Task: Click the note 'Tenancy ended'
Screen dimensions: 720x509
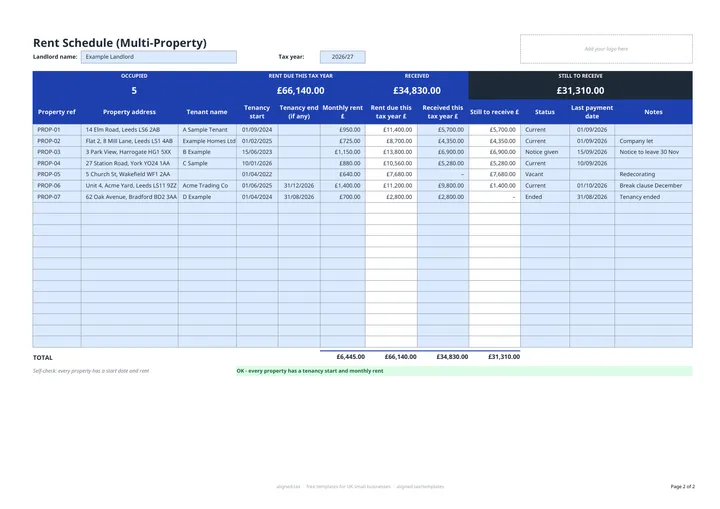Action: (x=653, y=197)
